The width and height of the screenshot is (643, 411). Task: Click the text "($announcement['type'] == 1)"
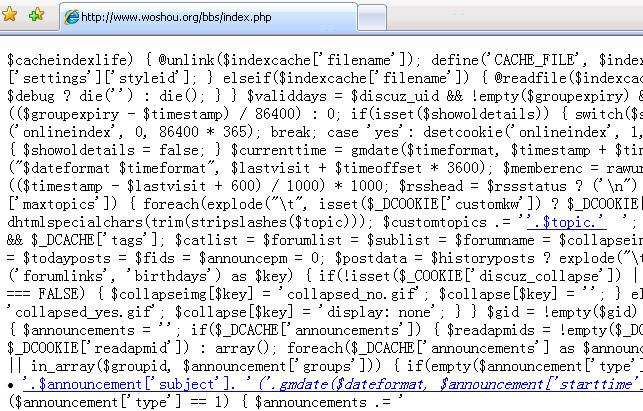pos(118,402)
